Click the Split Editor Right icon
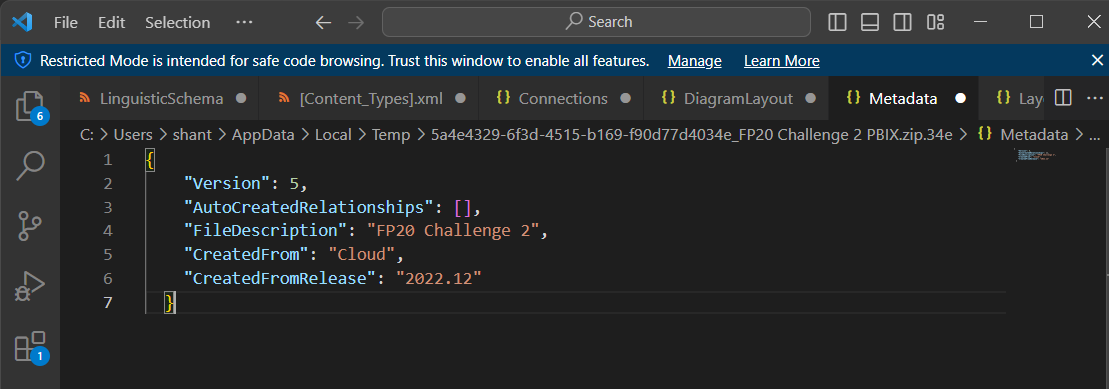The image size is (1109, 389). pos(1063,98)
